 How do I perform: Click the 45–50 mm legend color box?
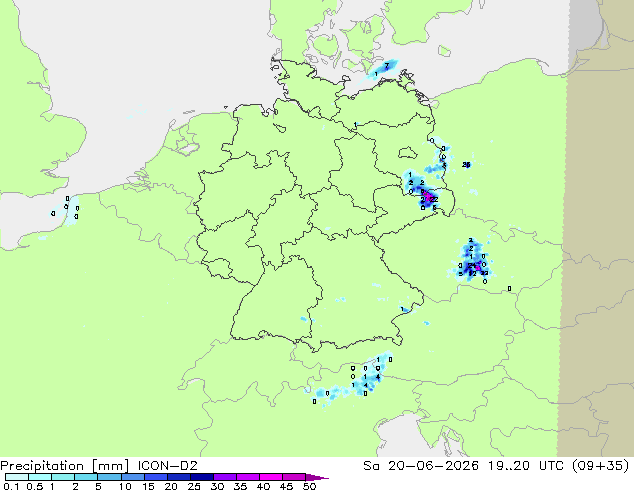pos(293,477)
